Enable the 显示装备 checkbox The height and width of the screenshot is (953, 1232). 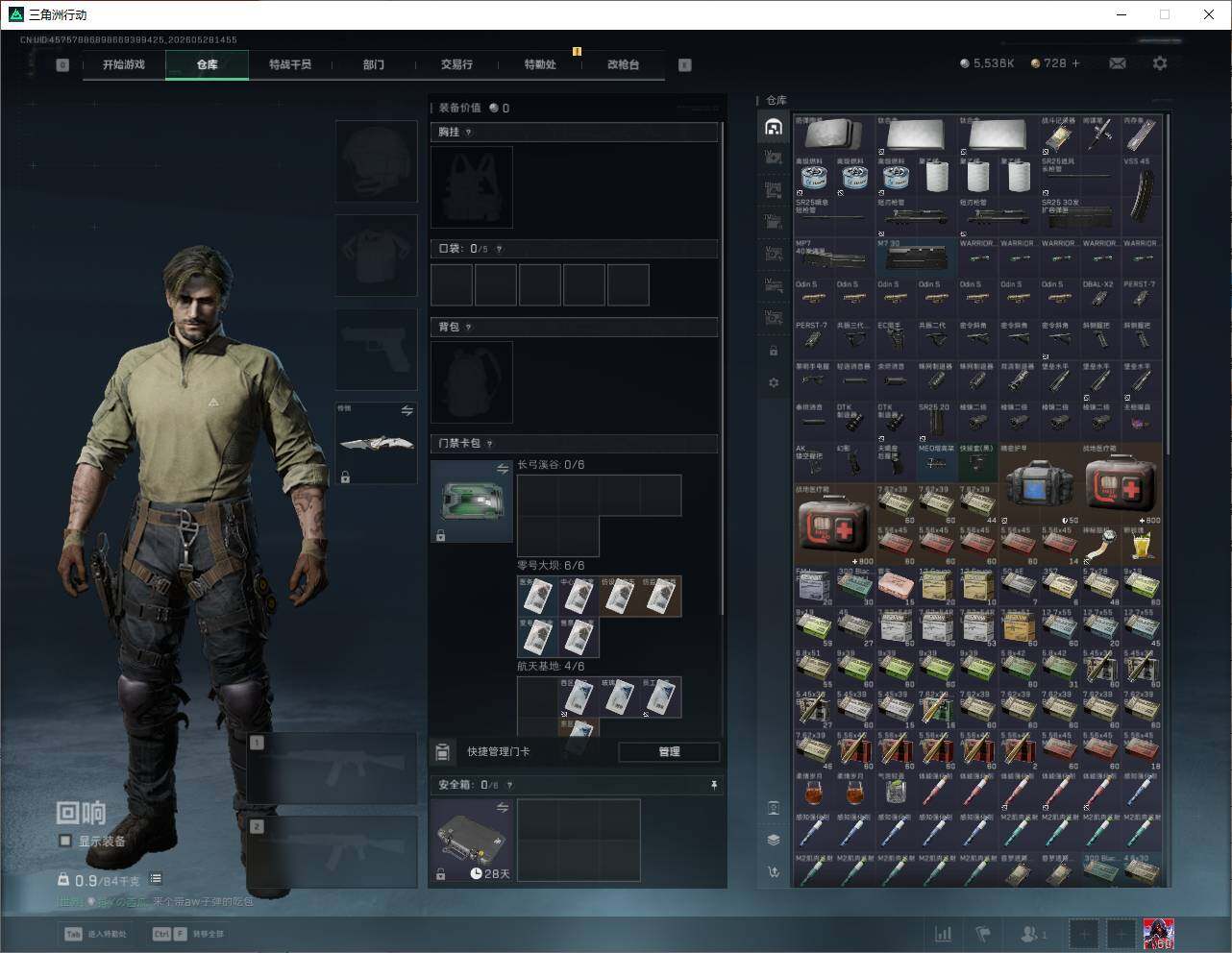65,841
